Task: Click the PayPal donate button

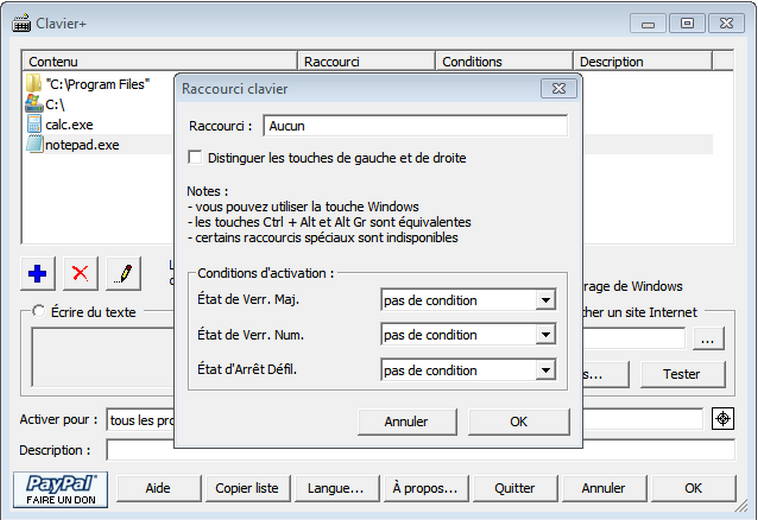Action: click(61, 488)
